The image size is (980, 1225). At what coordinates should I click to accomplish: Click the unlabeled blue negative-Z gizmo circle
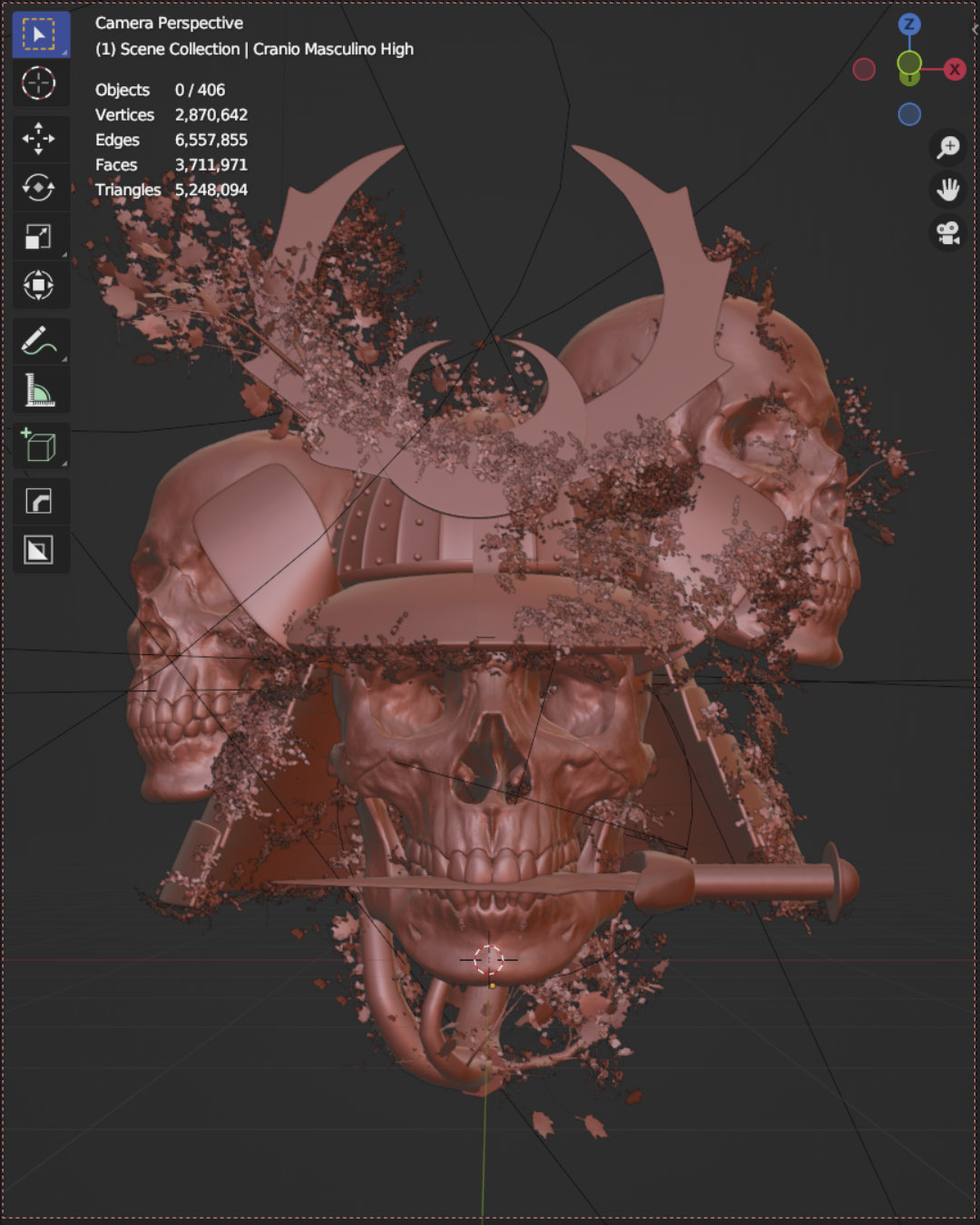909,114
